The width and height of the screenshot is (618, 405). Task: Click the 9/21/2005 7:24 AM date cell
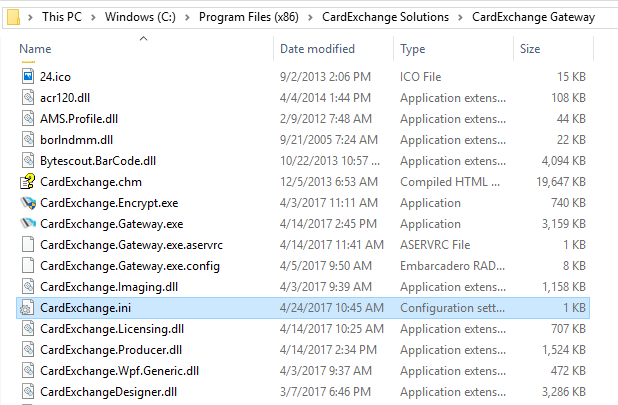(329, 139)
